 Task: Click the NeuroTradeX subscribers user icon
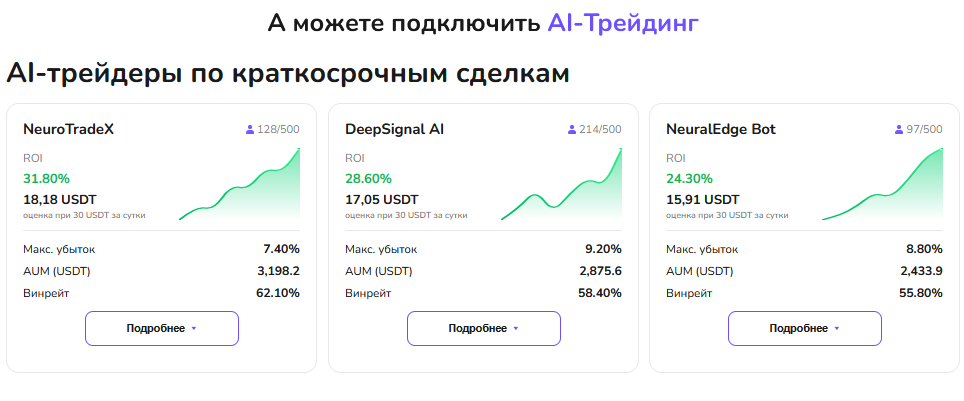point(250,130)
